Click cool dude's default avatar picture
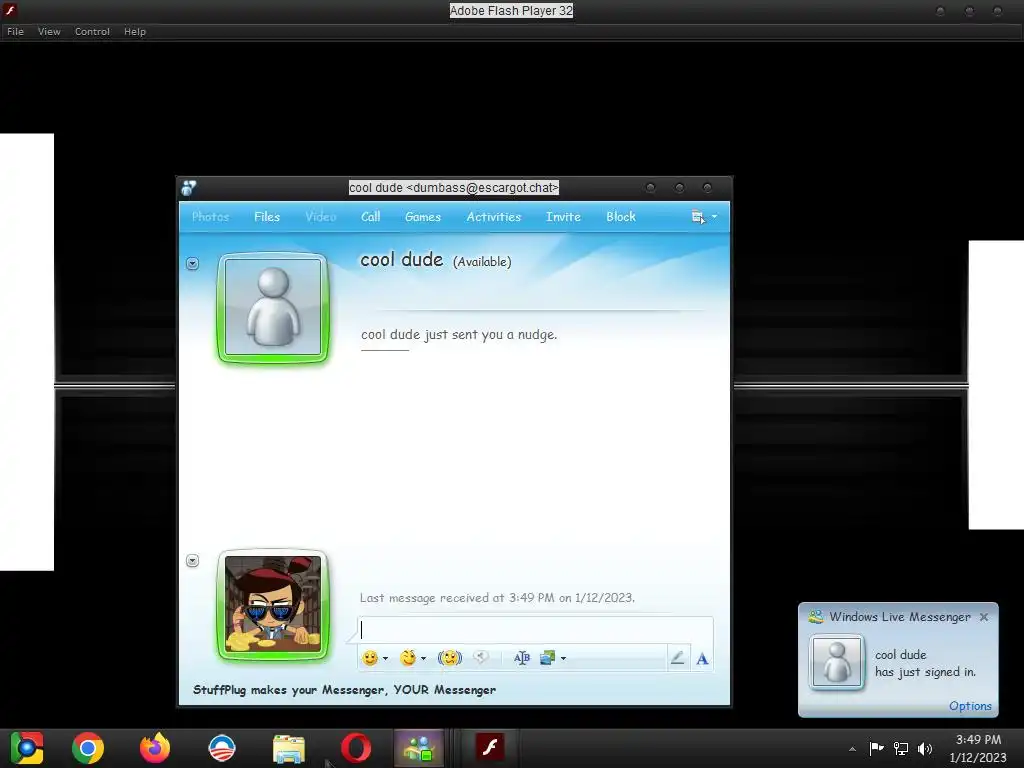1024x768 pixels. [x=273, y=308]
